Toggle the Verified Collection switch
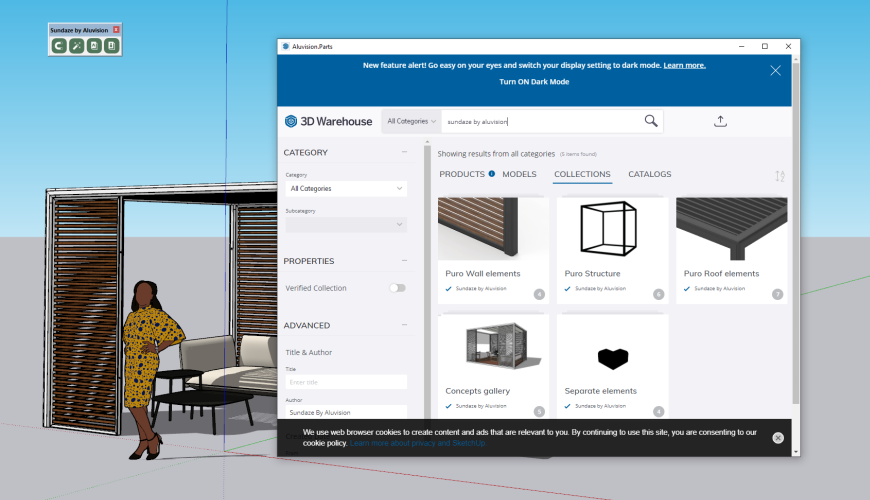This screenshot has height=500, width=870. point(398,288)
